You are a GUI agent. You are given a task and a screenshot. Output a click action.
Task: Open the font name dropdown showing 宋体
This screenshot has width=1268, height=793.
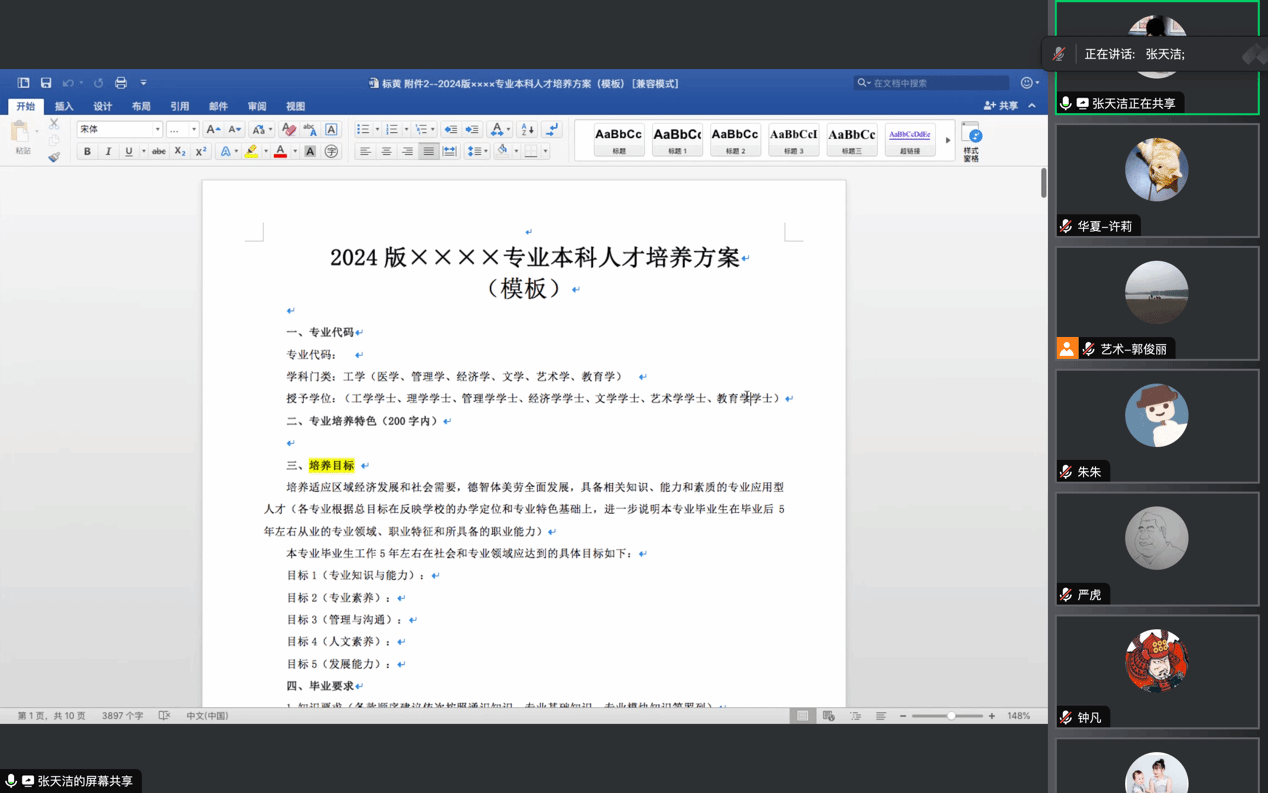click(x=119, y=129)
